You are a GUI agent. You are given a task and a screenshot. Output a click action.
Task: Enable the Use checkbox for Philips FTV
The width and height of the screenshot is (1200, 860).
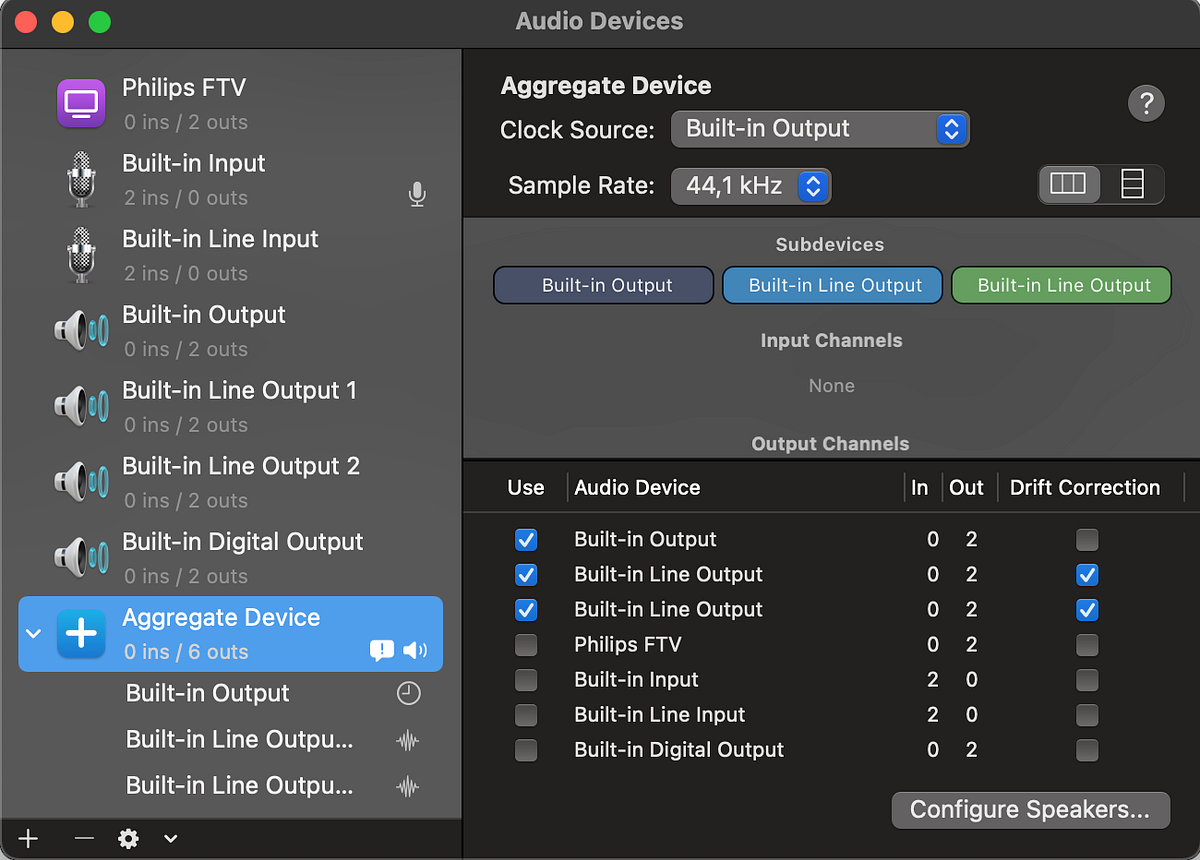(x=526, y=644)
